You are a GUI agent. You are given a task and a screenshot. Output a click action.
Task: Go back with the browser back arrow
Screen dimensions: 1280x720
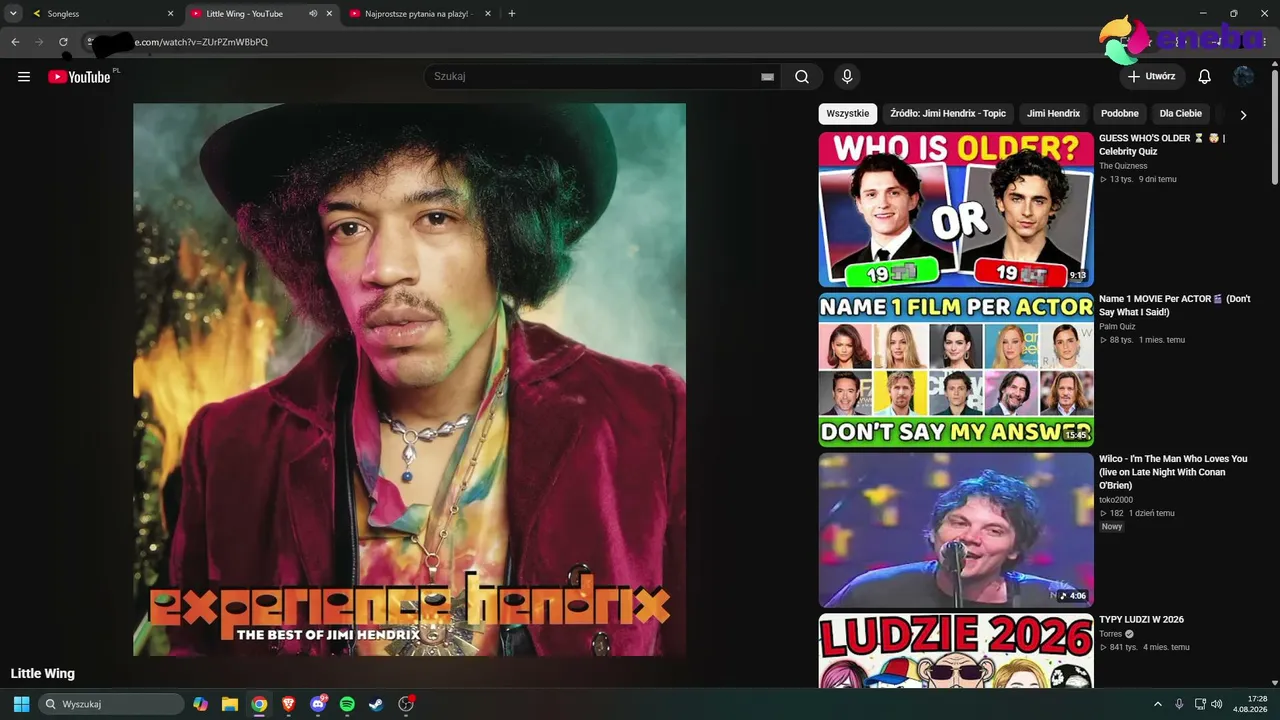pyautogui.click(x=15, y=42)
